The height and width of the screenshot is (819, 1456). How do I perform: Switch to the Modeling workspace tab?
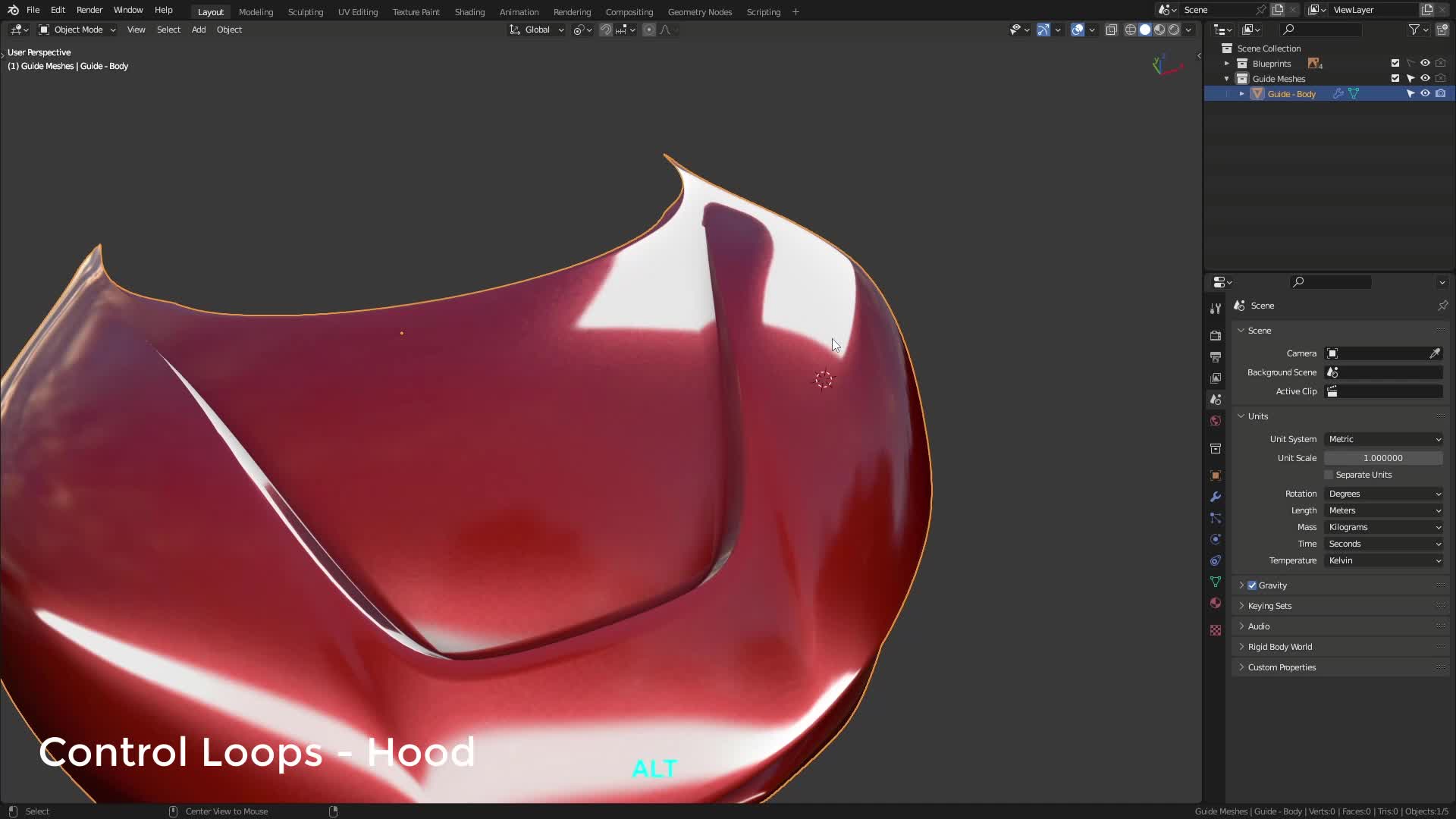point(256,12)
